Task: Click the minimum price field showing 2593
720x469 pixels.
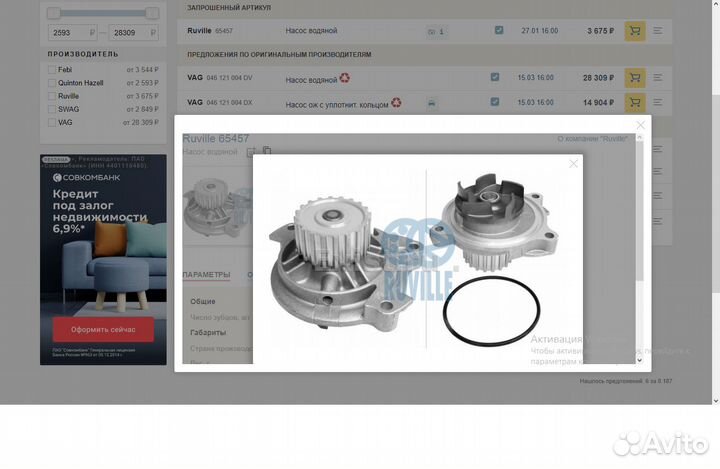Action: point(71,33)
